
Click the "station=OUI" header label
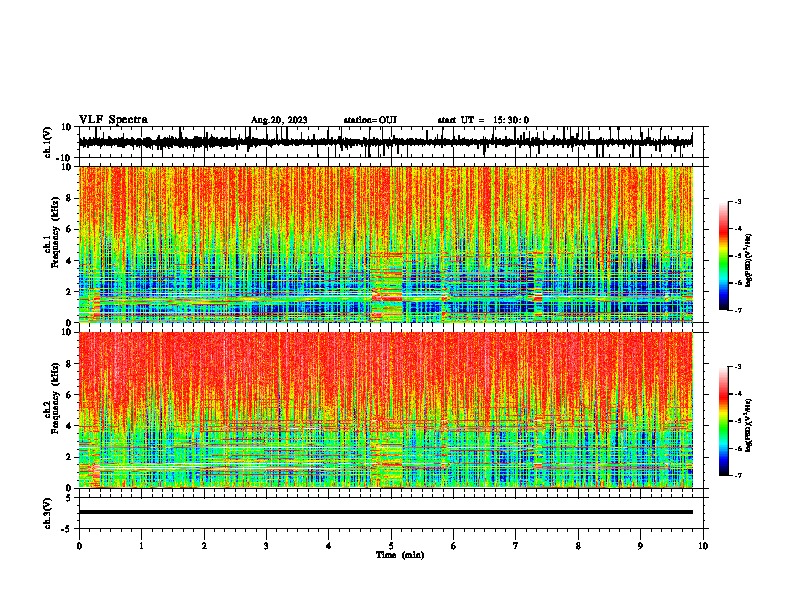click(370, 120)
